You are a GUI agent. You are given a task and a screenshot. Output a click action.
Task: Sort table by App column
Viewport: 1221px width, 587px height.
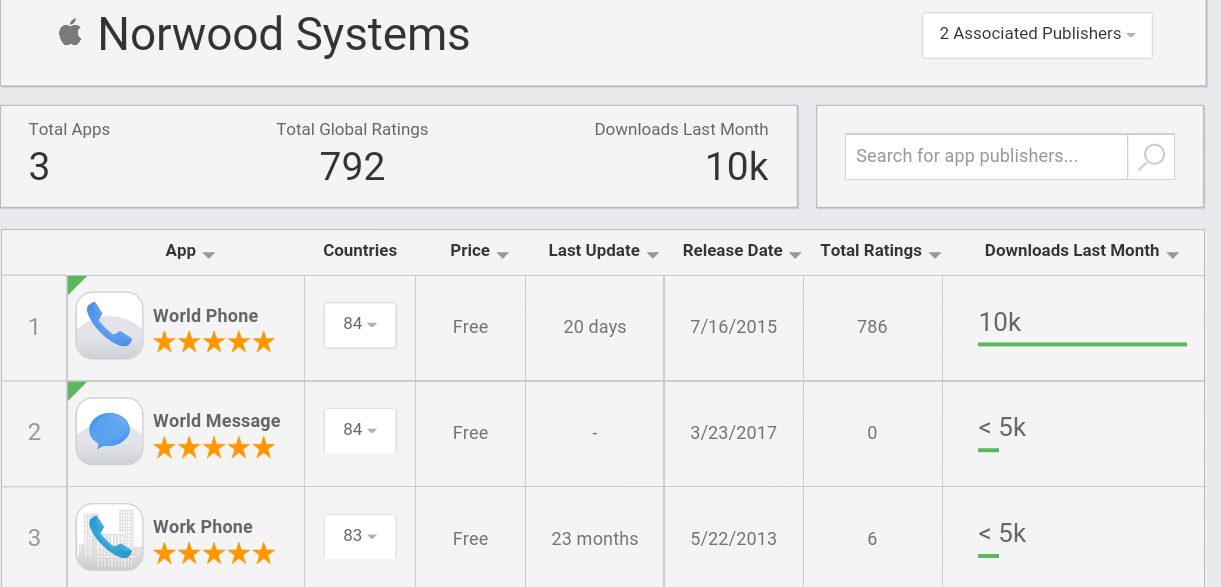click(x=190, y=251)
